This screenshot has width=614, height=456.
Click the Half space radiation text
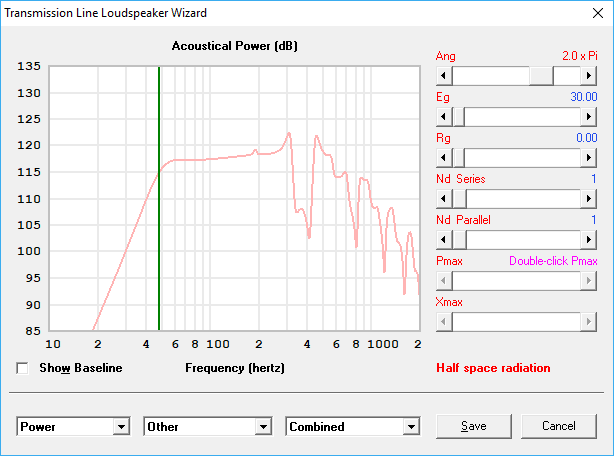[493, 368]
